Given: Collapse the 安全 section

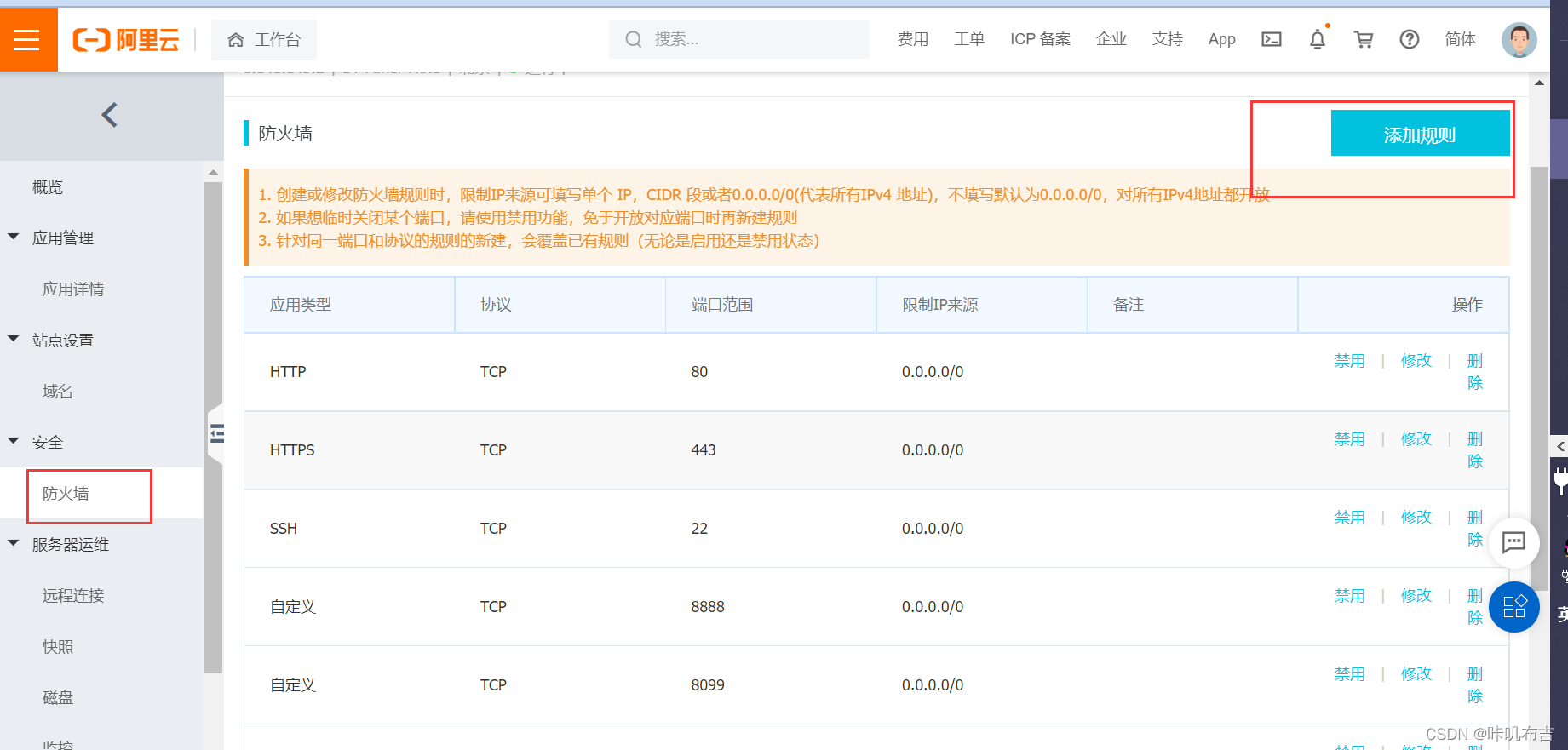Looking at the screenshot, I should pyautogui.click(x=14, y=441).
